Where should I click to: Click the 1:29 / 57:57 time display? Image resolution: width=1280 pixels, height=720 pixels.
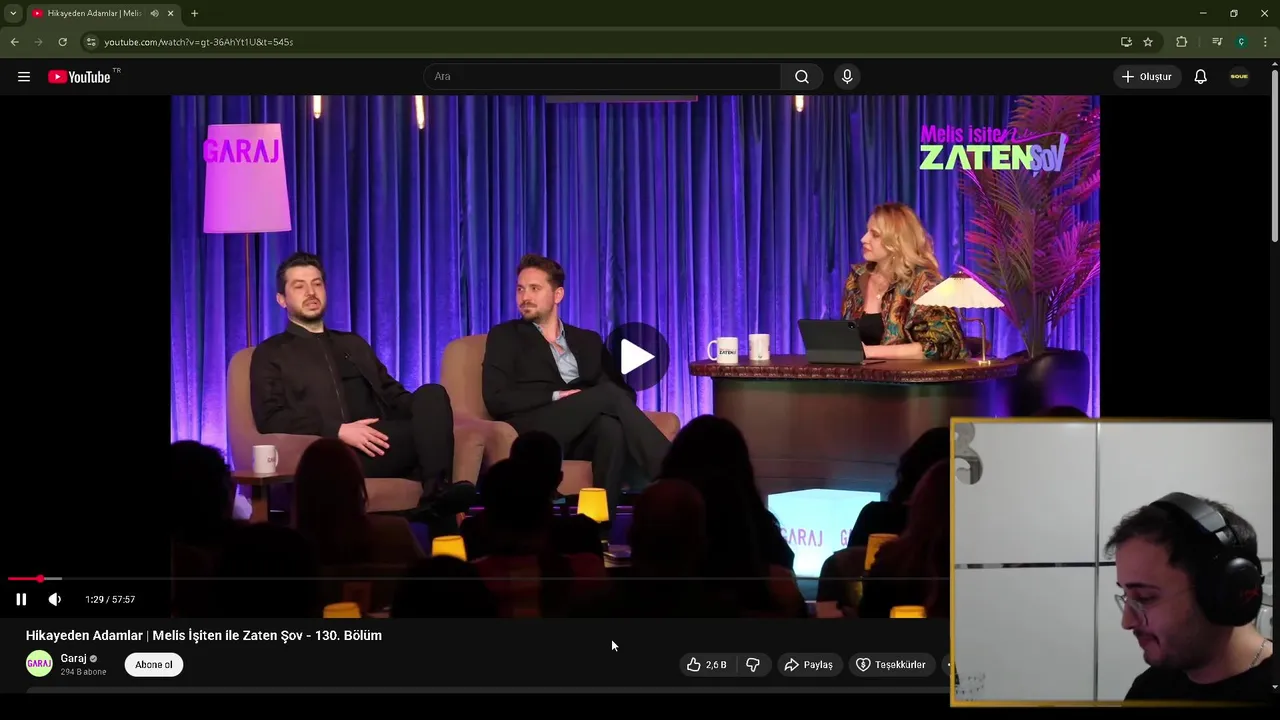[x=110, y=599]
